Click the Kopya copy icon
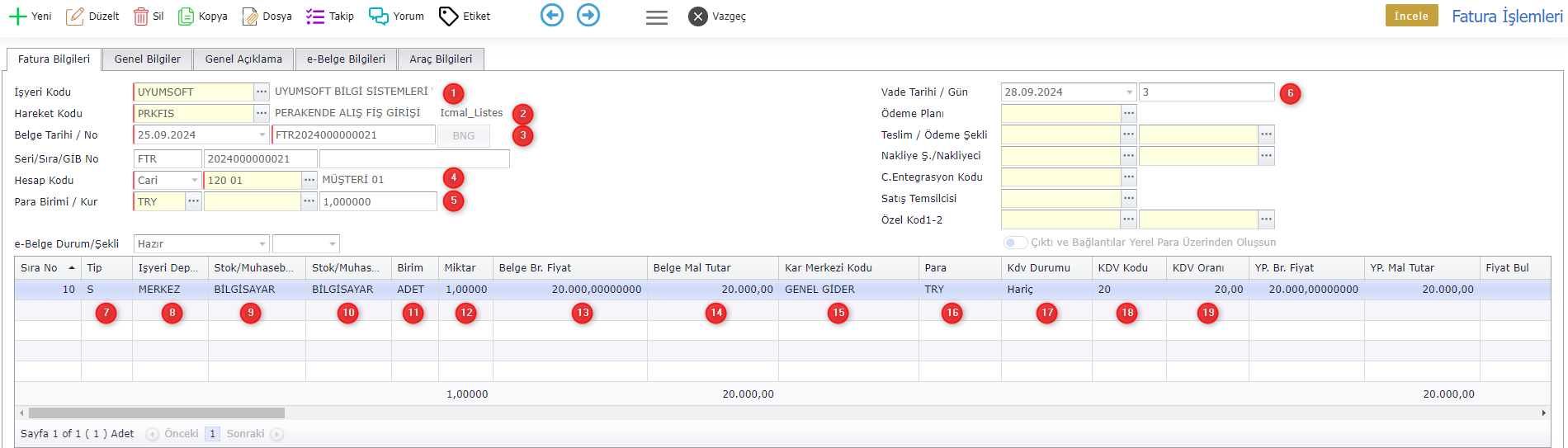Screen dimensions: 1568x448 pyautogui.click(x=187, y=17)
